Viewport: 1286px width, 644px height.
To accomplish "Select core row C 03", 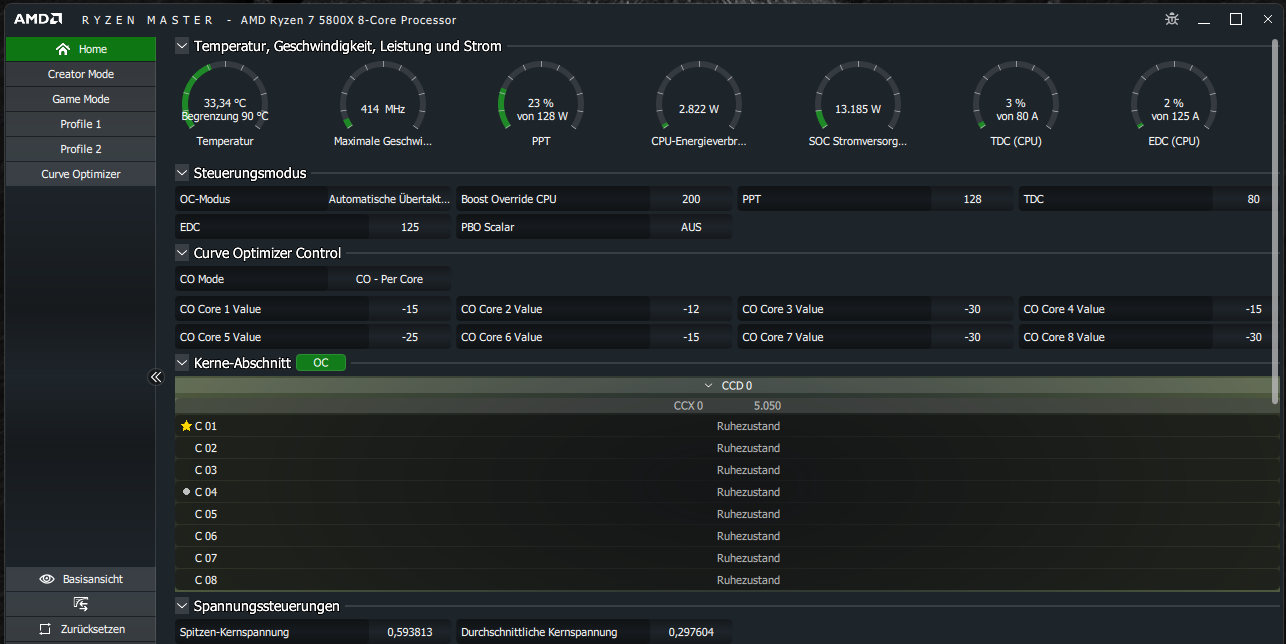I will 727,470.
